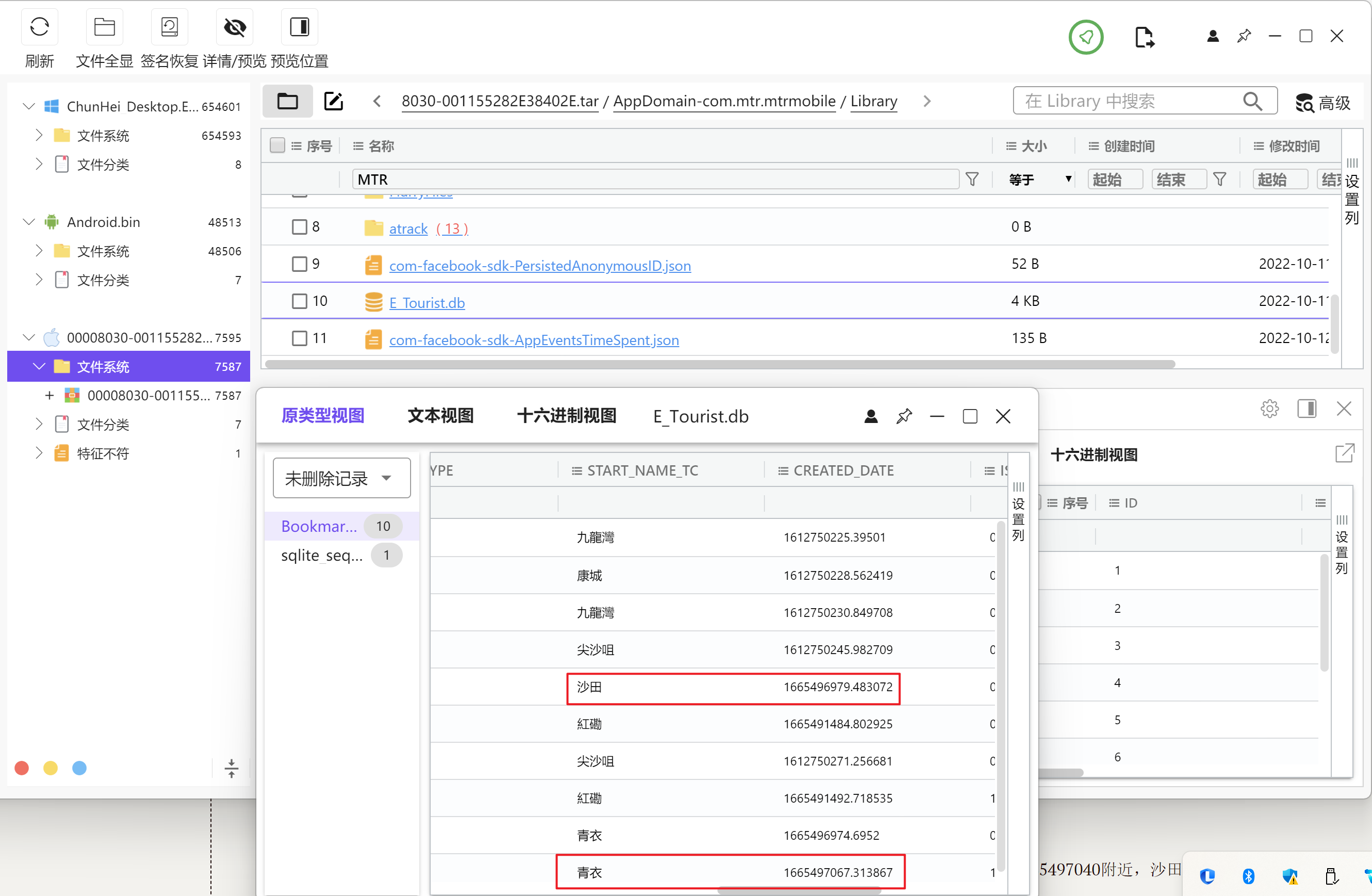Click the 刷新 refresh icon
This screenshot has width=1372, height=896.
coord(39,26)
